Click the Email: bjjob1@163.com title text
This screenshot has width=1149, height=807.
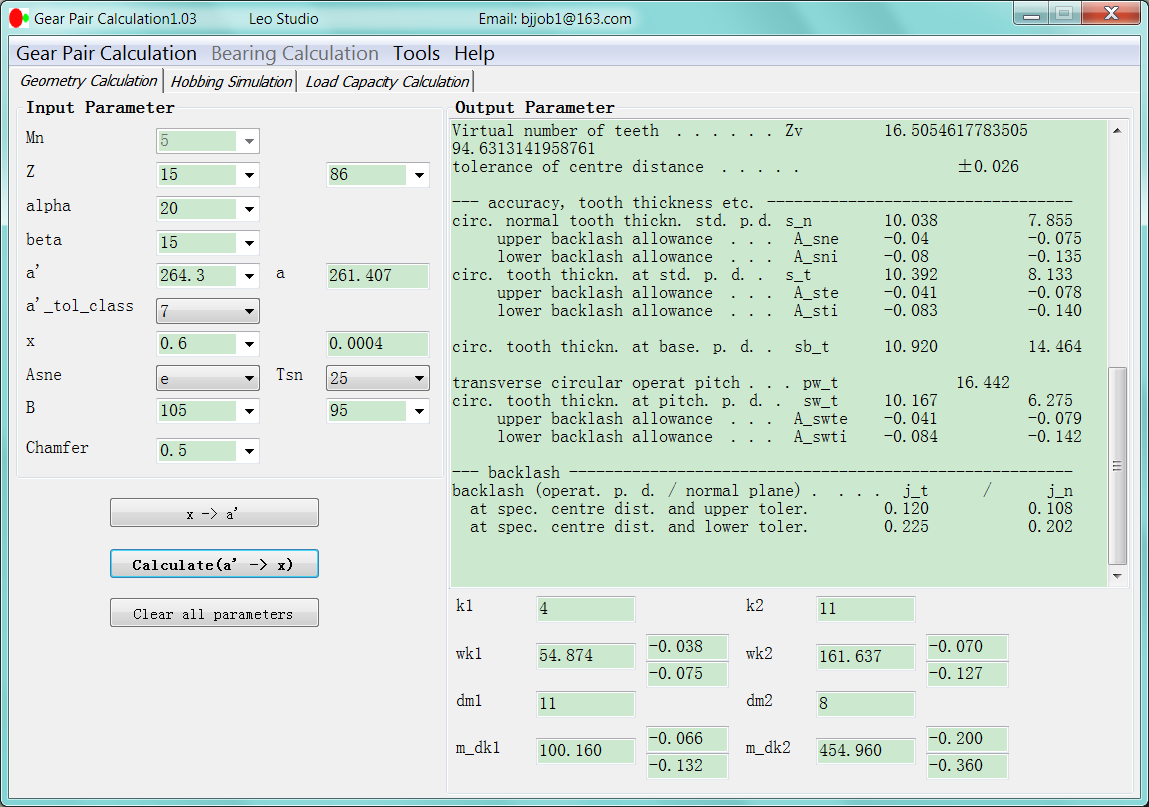click(555, 19)
